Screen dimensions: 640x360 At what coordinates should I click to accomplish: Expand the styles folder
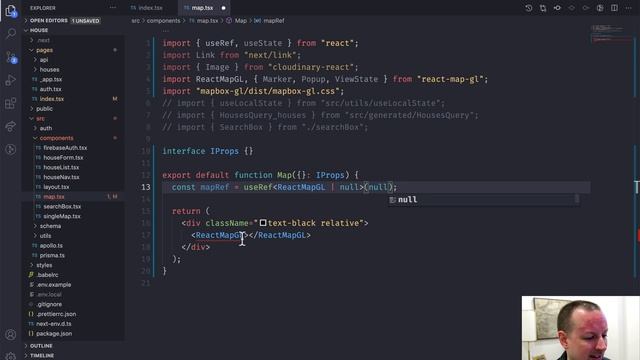tap(44, 265)
